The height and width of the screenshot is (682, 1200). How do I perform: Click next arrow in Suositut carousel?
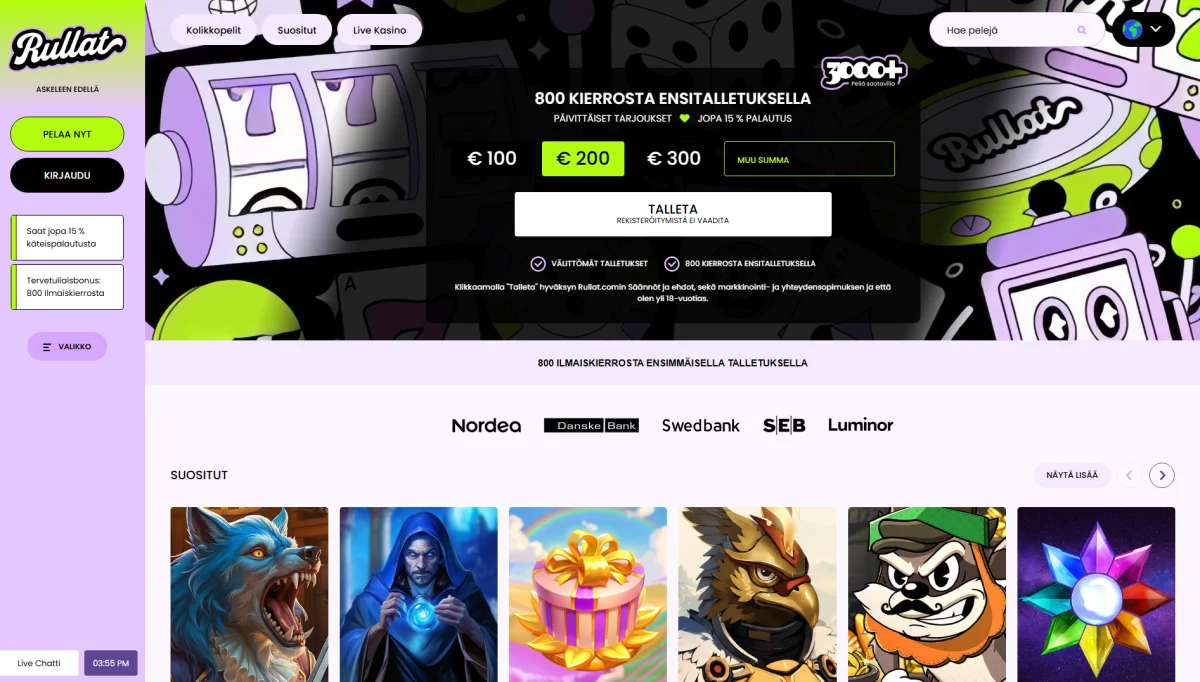(1162, 475)
